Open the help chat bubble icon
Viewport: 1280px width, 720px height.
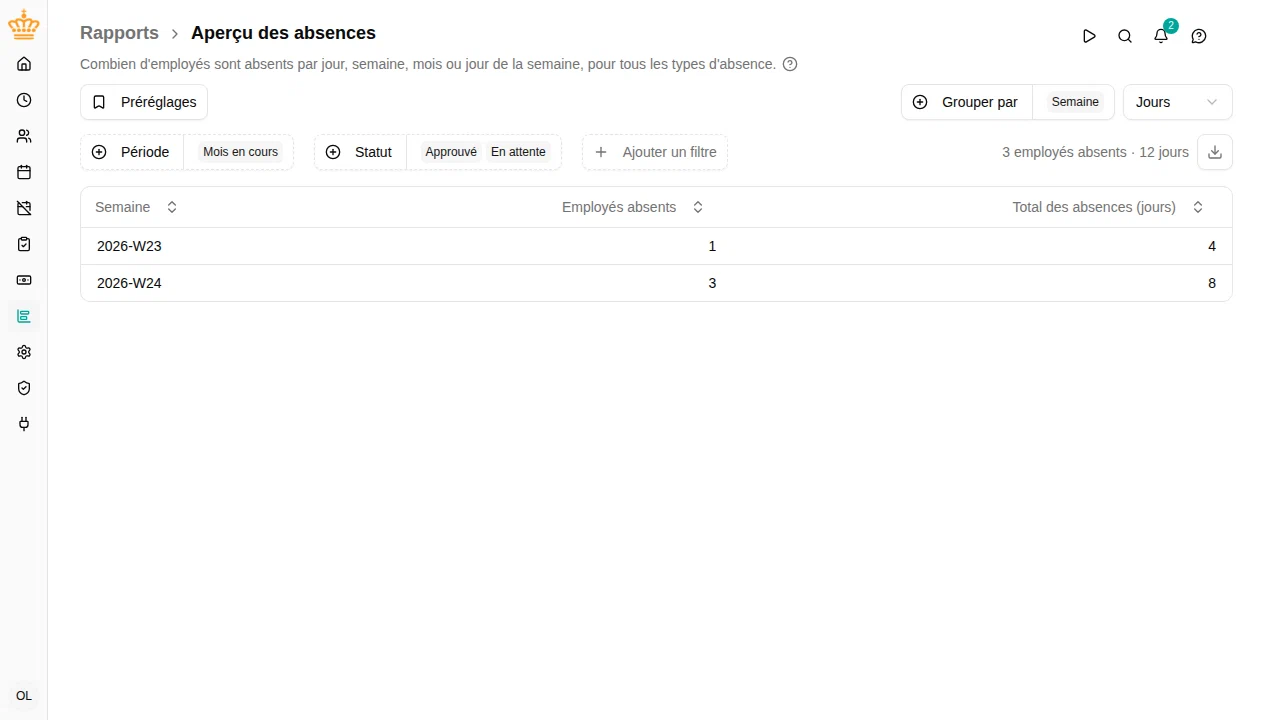click(x=1199, y=36)
